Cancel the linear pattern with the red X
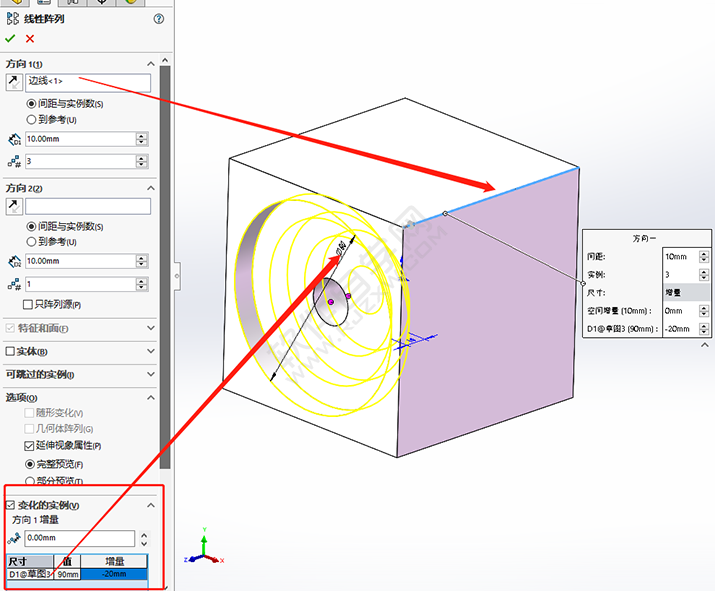Image resolution: width=715 pixels, height=591 pixels. 30,39
